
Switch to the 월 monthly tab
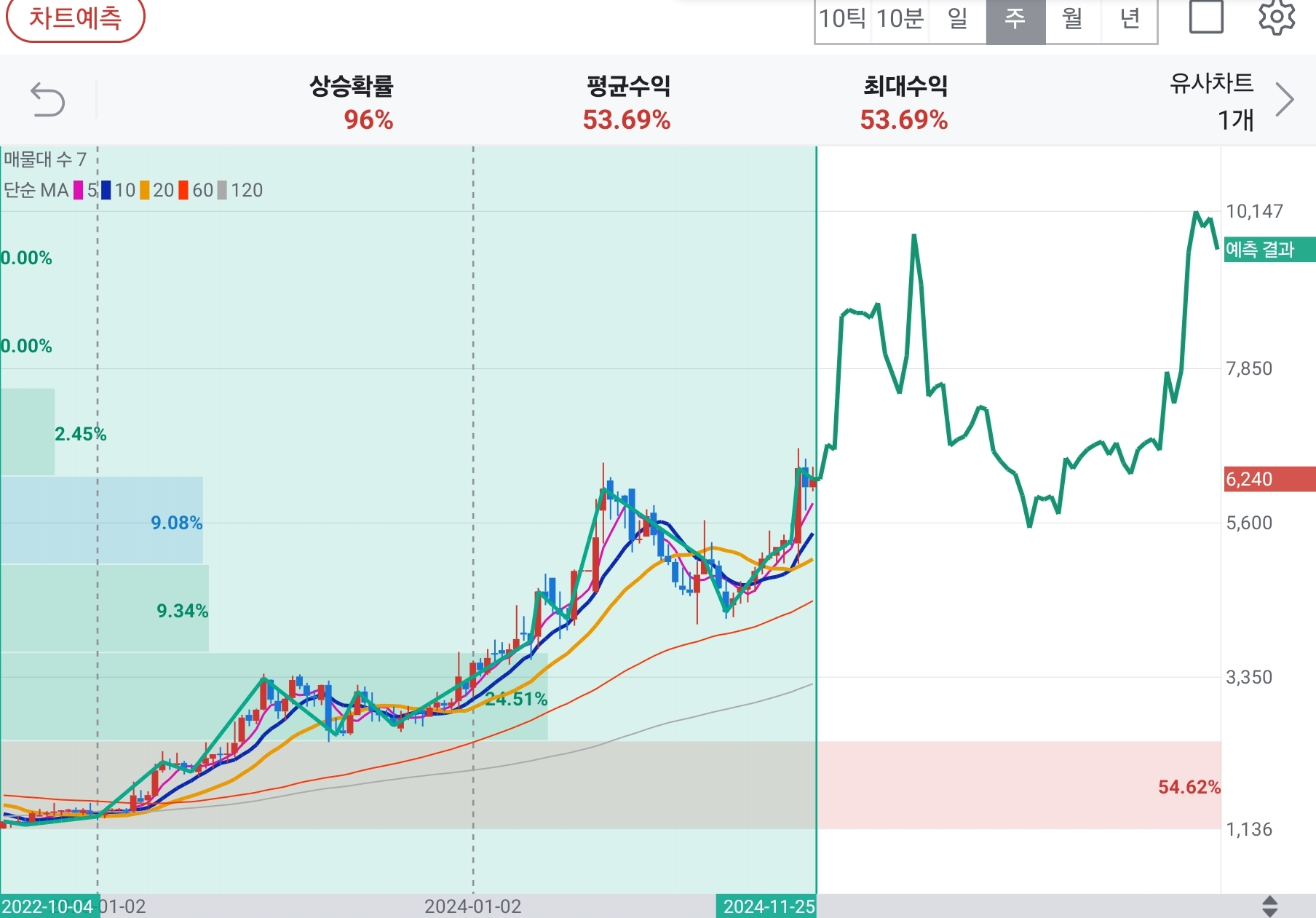click(1072, 19)
